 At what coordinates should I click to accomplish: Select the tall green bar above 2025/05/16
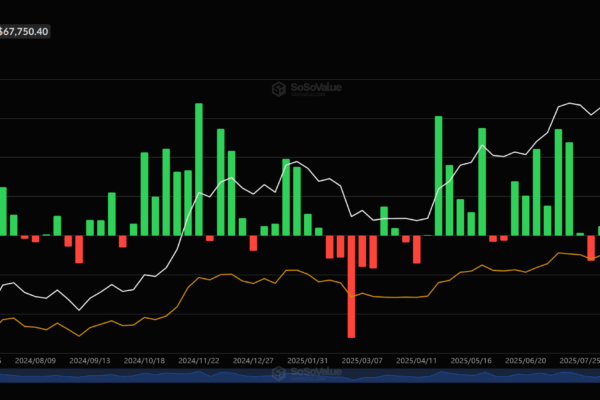pos(482,182)
